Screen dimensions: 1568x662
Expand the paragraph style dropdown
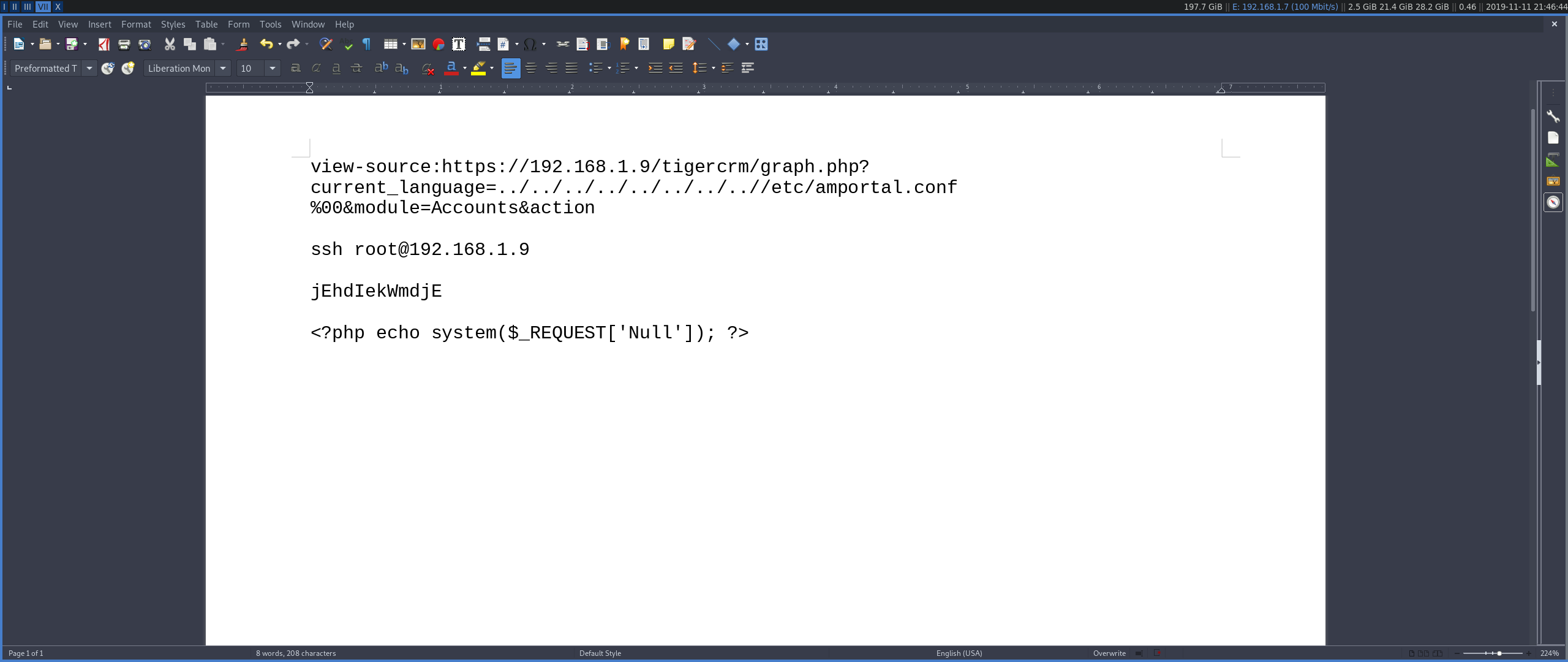[89, 68]
